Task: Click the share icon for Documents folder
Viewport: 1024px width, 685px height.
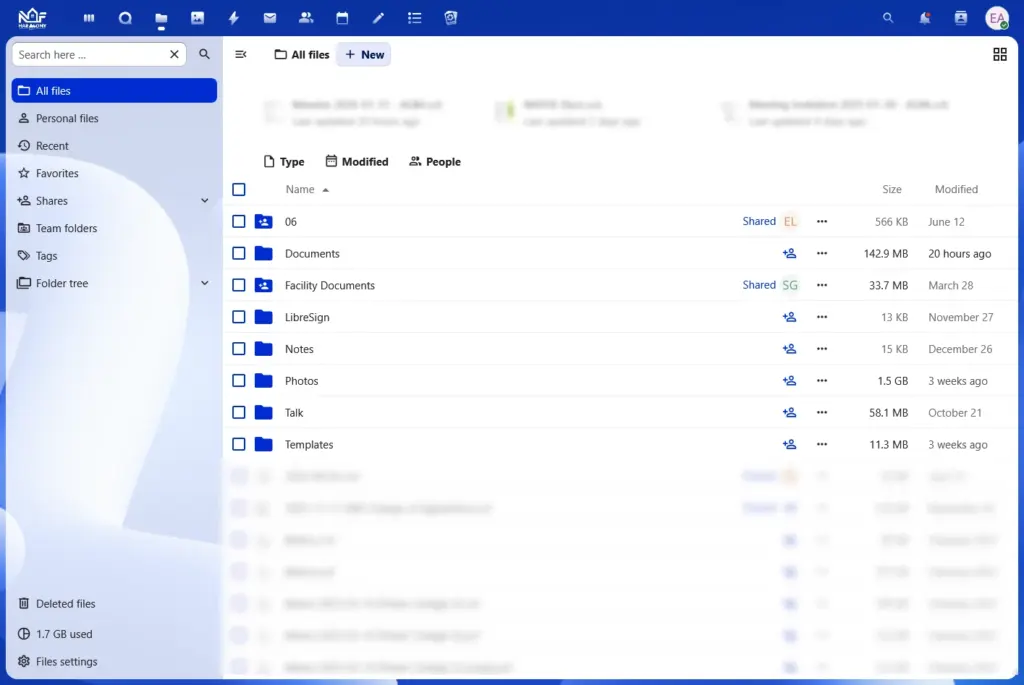Action: [789, 254]
